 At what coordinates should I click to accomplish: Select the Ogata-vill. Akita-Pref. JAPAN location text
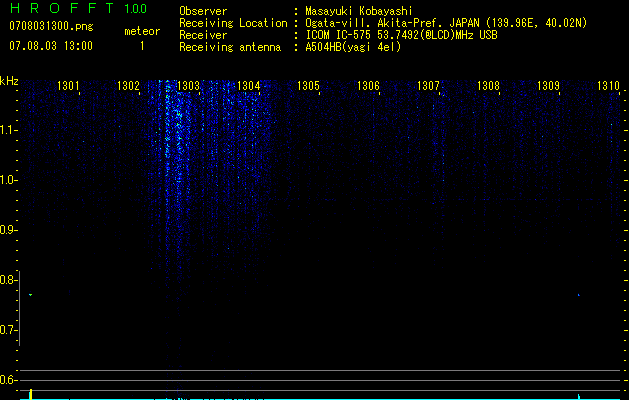(446, 23)
